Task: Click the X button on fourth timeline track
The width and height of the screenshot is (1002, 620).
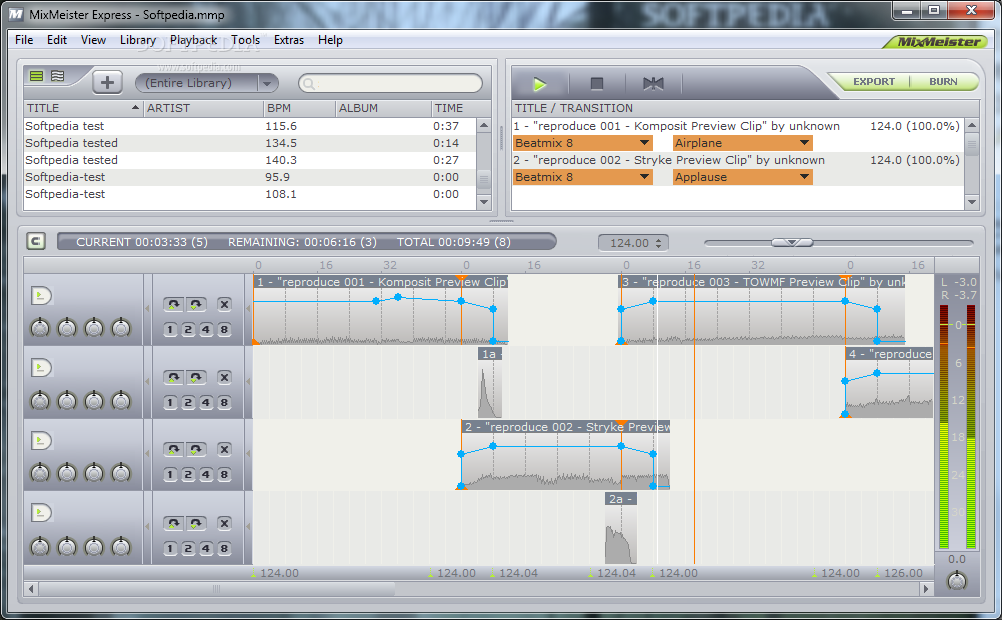Action: (224, 523)
